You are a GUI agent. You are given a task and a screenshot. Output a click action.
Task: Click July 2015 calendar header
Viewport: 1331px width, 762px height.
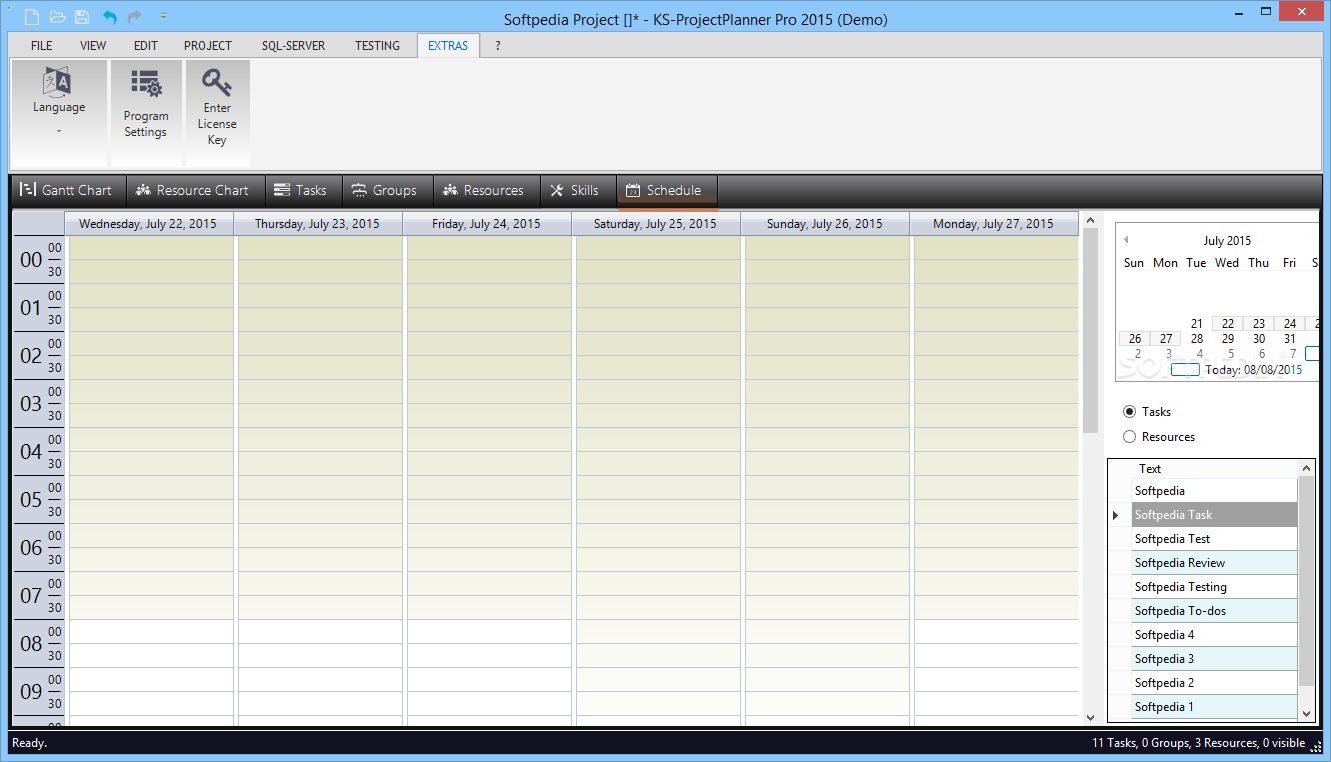coord(1227,241)
